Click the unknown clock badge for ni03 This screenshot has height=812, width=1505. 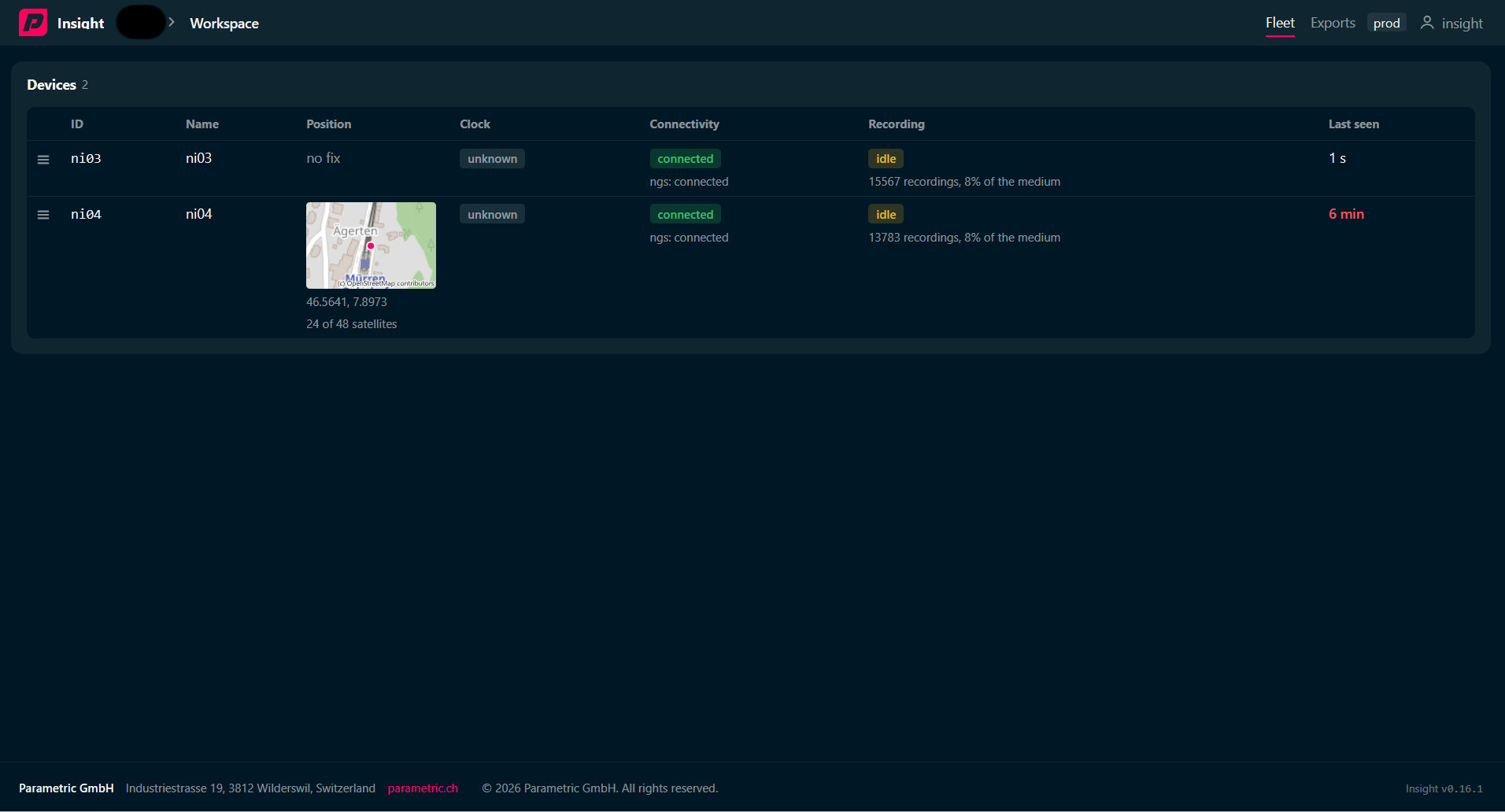coord(492,158)
